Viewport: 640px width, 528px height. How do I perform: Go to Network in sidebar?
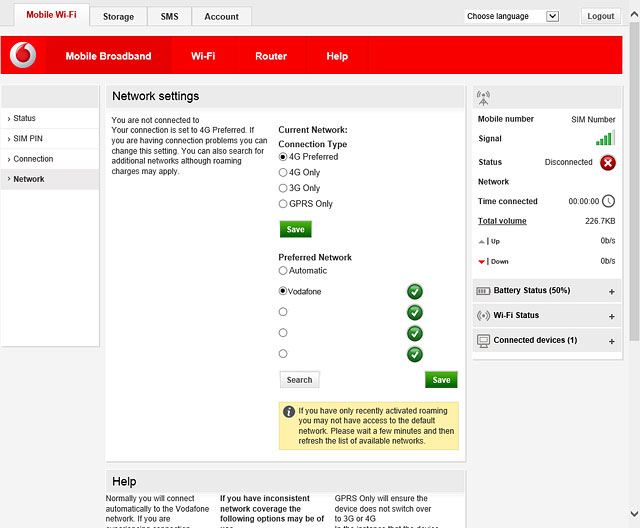[50, 179]
